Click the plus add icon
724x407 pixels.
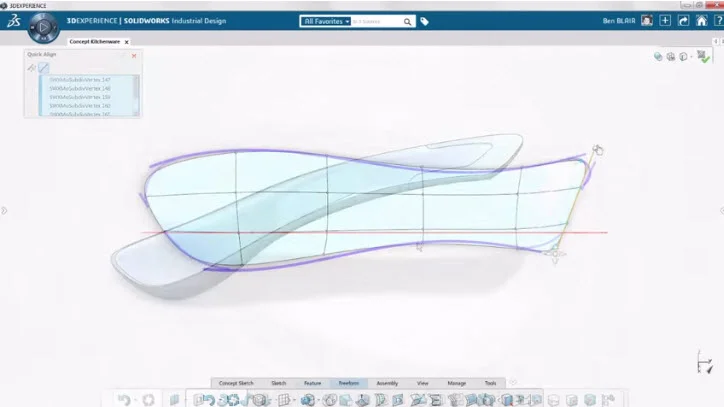[x=665, y=21]
